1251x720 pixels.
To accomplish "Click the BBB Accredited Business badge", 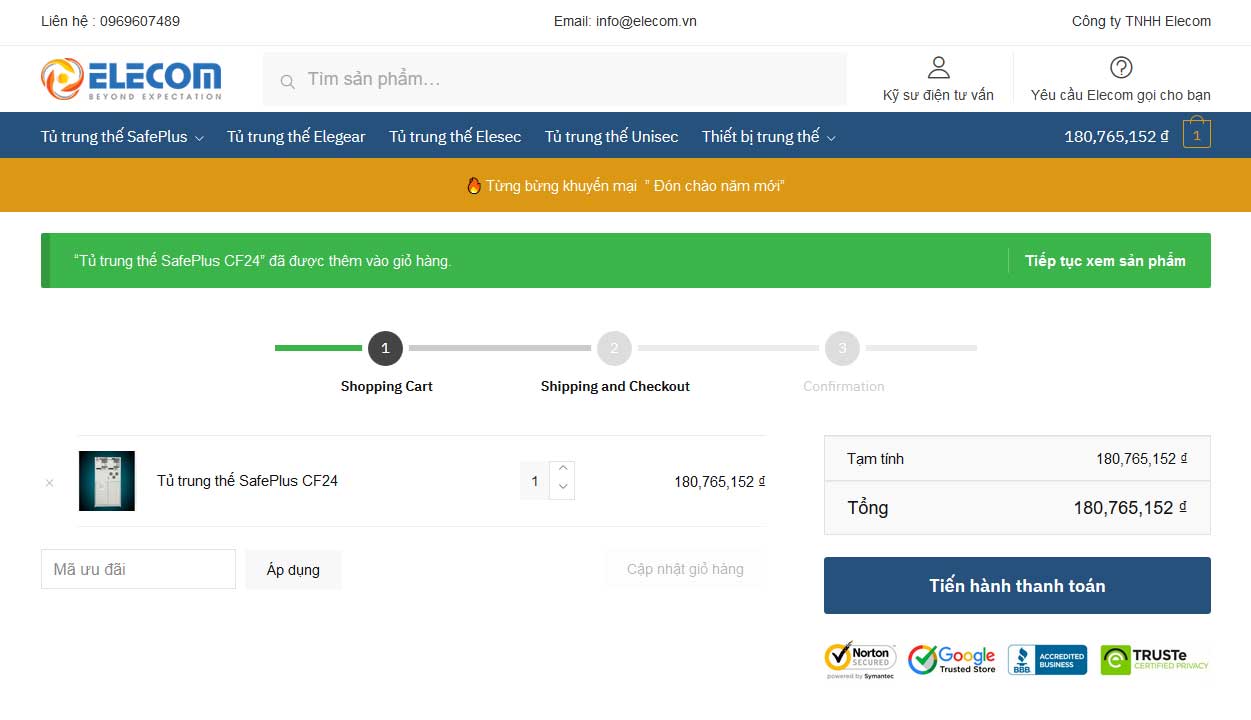I will (x=1047, y=660).
